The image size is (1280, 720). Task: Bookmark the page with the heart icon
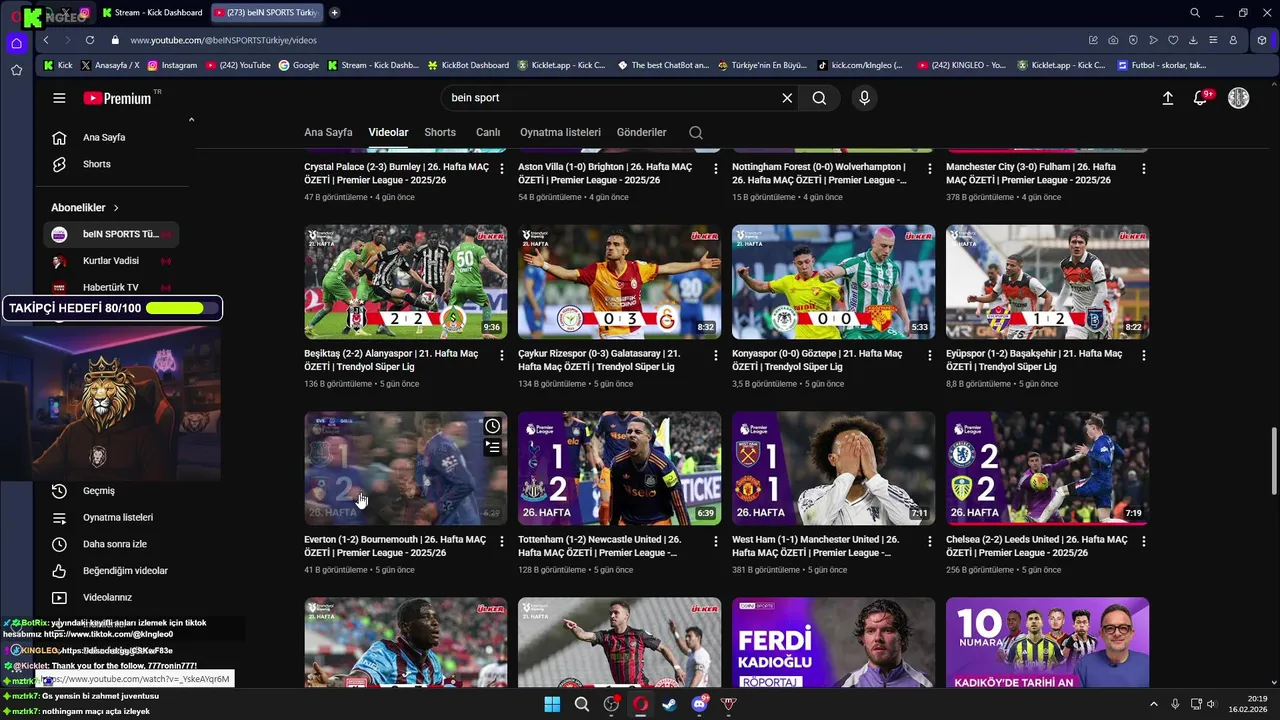[x=1173, y=40]
